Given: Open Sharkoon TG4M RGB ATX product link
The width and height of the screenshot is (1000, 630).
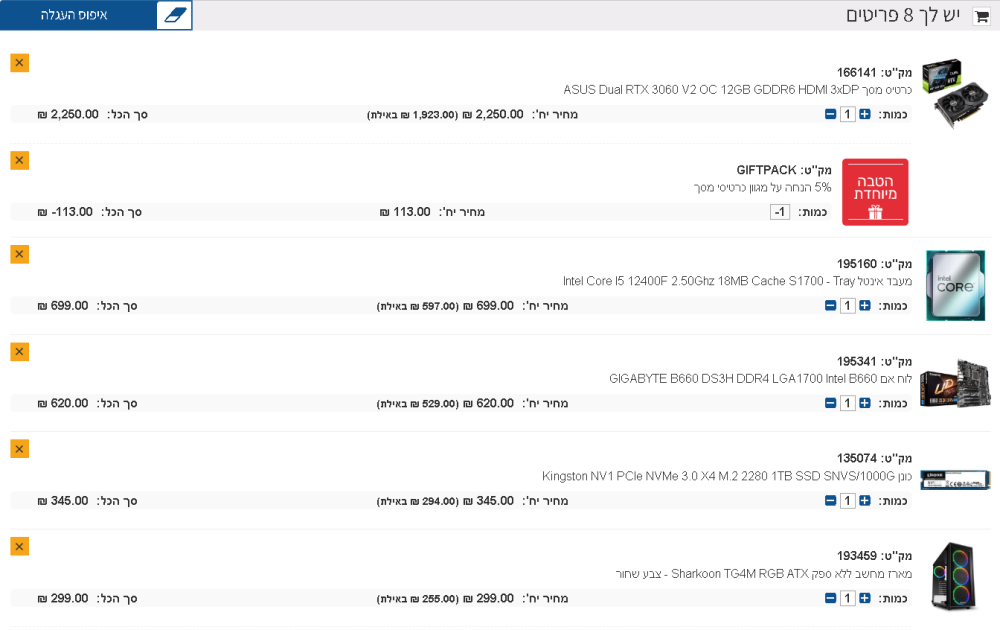Looking at the screenshot, I should 764,574.
